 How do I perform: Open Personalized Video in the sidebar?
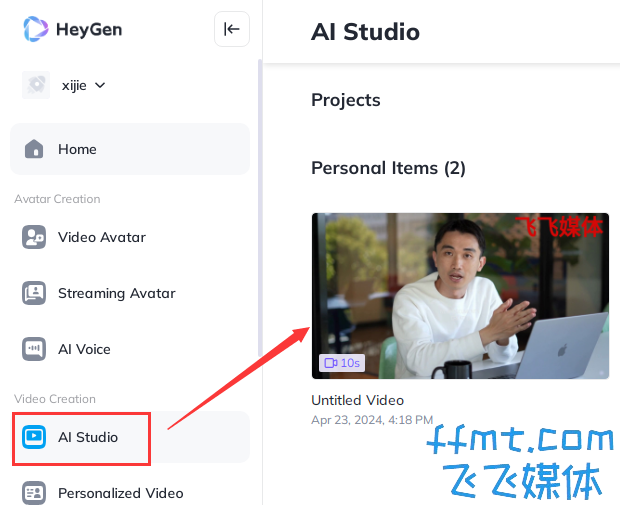pos(130,493)
